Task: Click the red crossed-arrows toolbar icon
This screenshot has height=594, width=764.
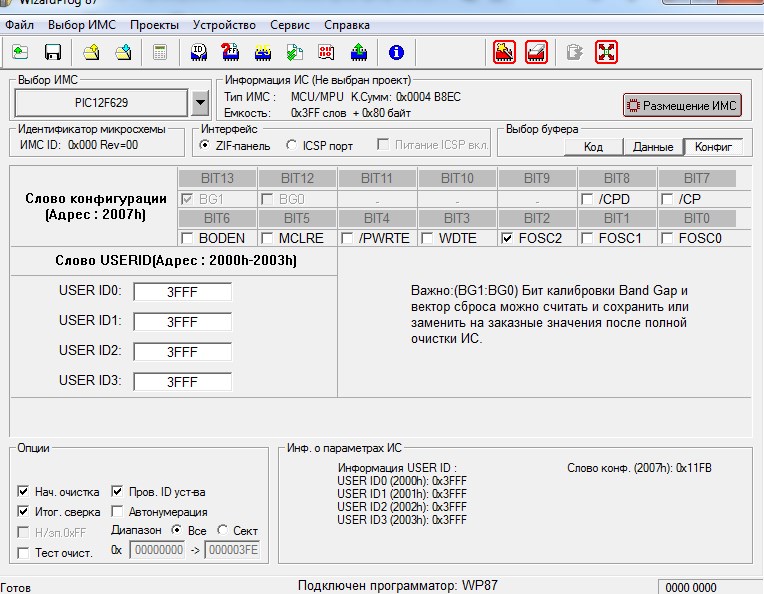Action: [607, 52]
